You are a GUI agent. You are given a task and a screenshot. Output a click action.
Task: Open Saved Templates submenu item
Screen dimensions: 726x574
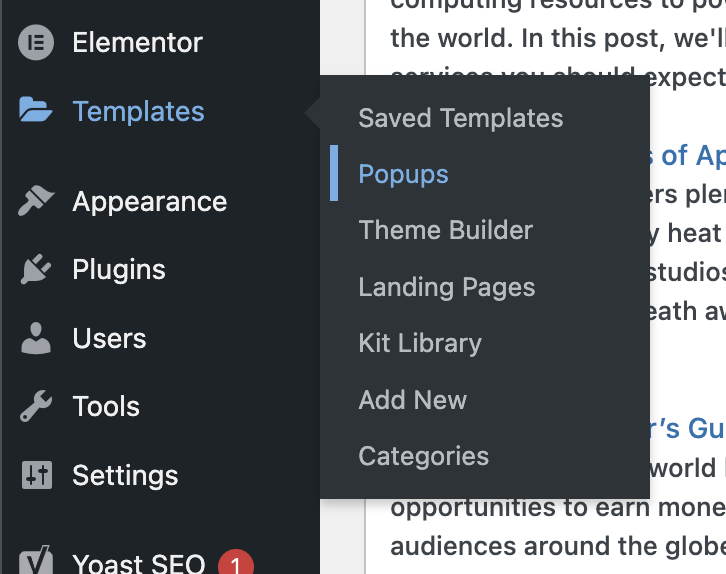tap(461, 118)
